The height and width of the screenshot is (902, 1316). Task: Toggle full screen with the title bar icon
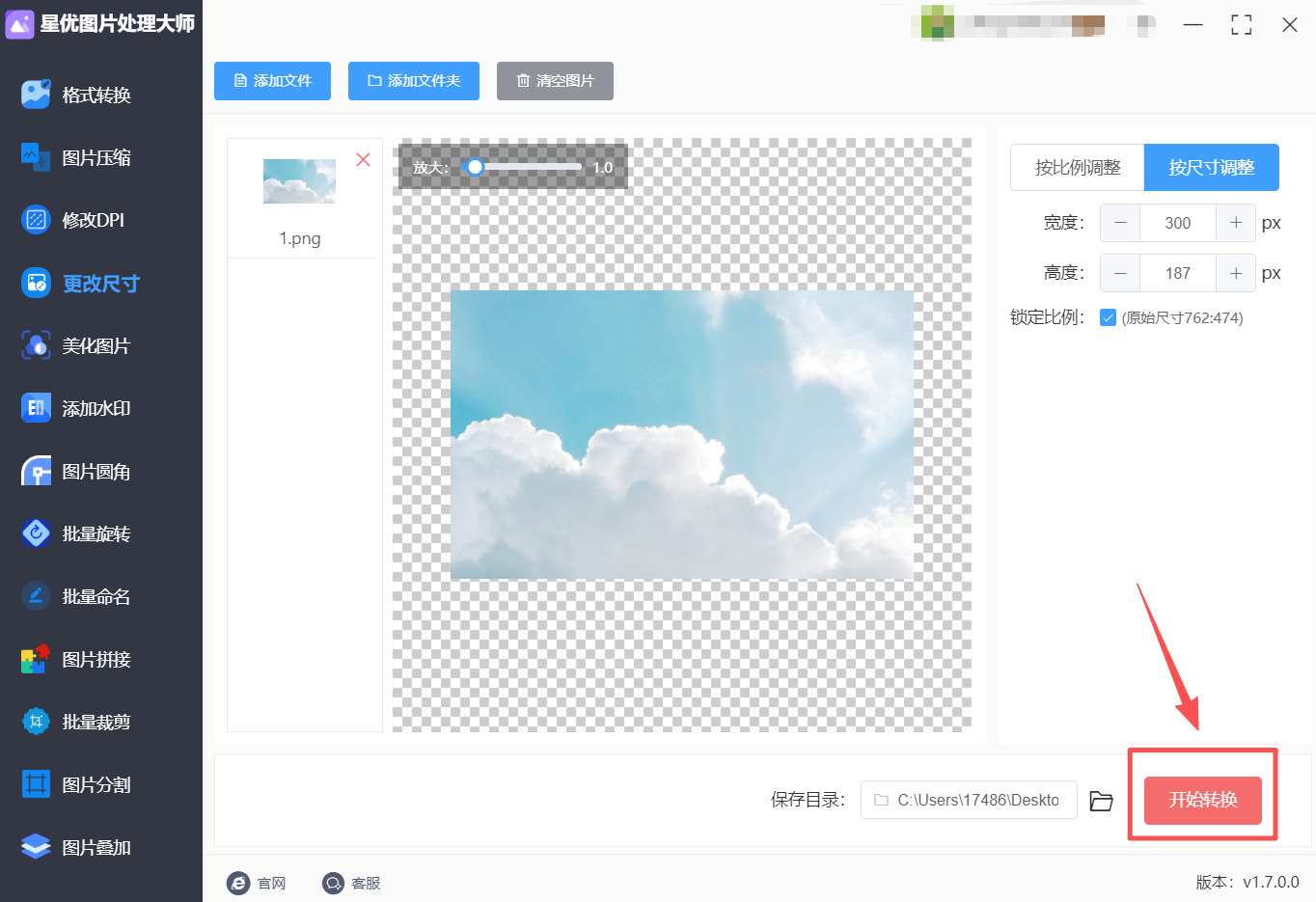[1242, 25]
